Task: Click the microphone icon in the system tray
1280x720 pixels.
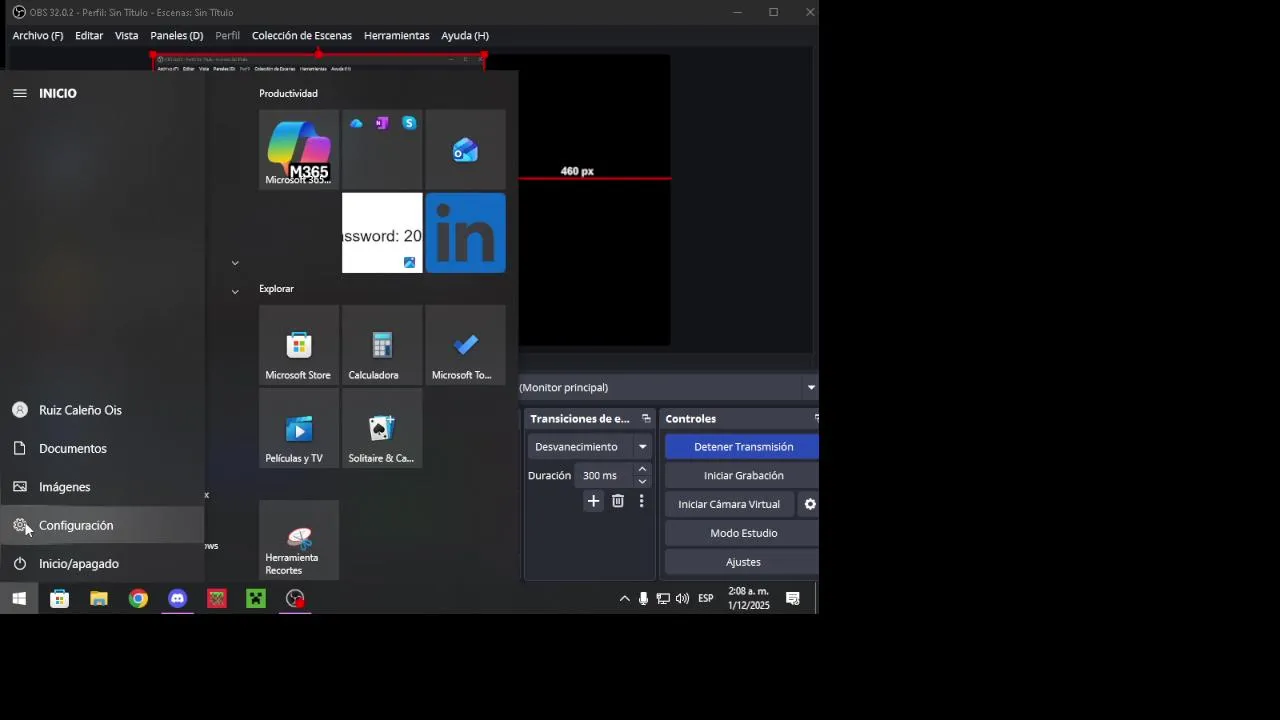Action: (x=643, y=599)
